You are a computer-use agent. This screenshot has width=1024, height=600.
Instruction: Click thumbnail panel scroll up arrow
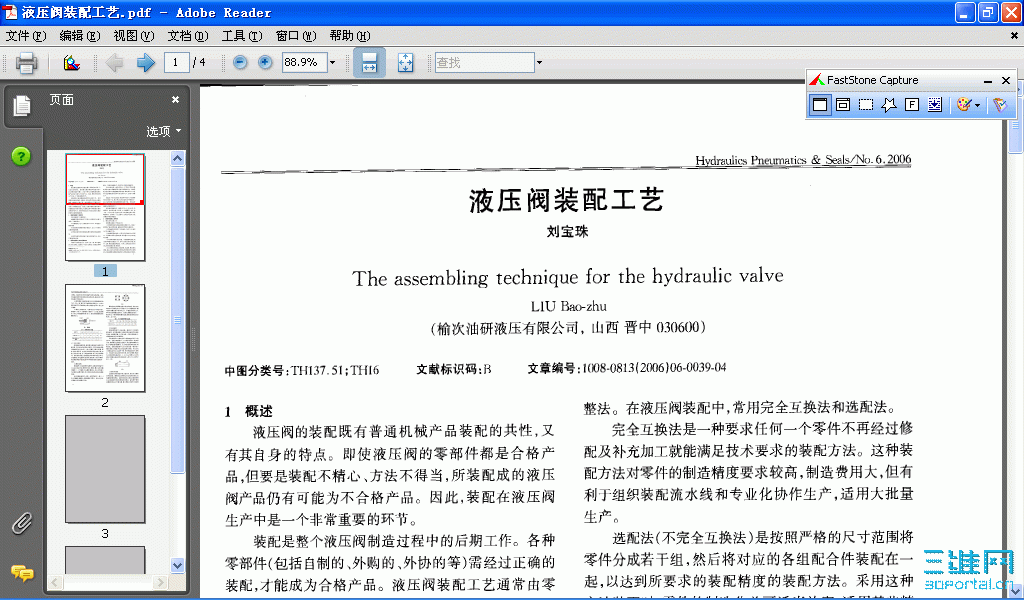coord(178,158)
